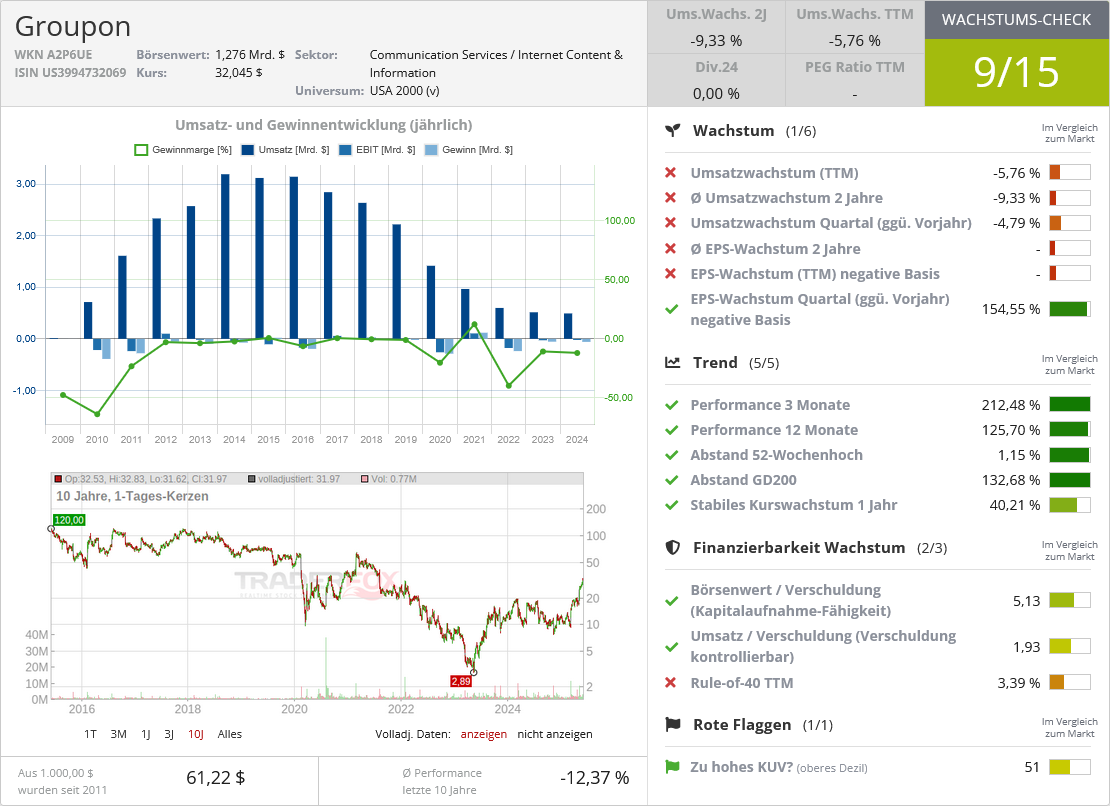Click the green check beside Performance 12 Monate
This screenshot has width=1110, height=806.
tap(672, 430)
